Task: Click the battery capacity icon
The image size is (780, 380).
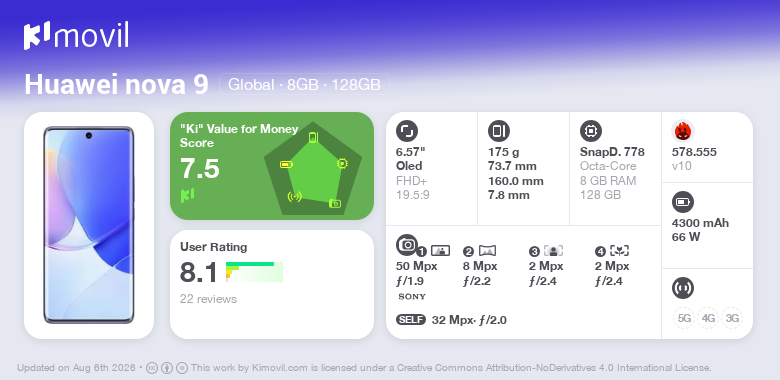Action: 682,202
